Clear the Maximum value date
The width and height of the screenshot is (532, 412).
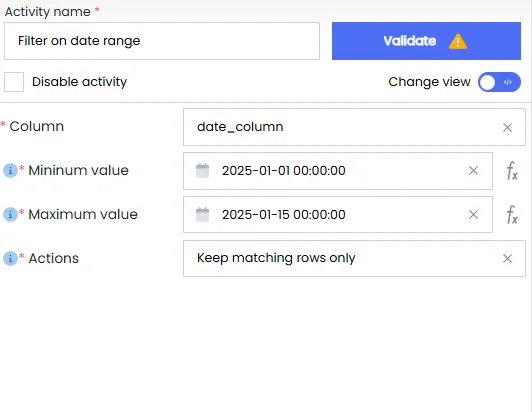pyautogui.click(x=473, y=214)
